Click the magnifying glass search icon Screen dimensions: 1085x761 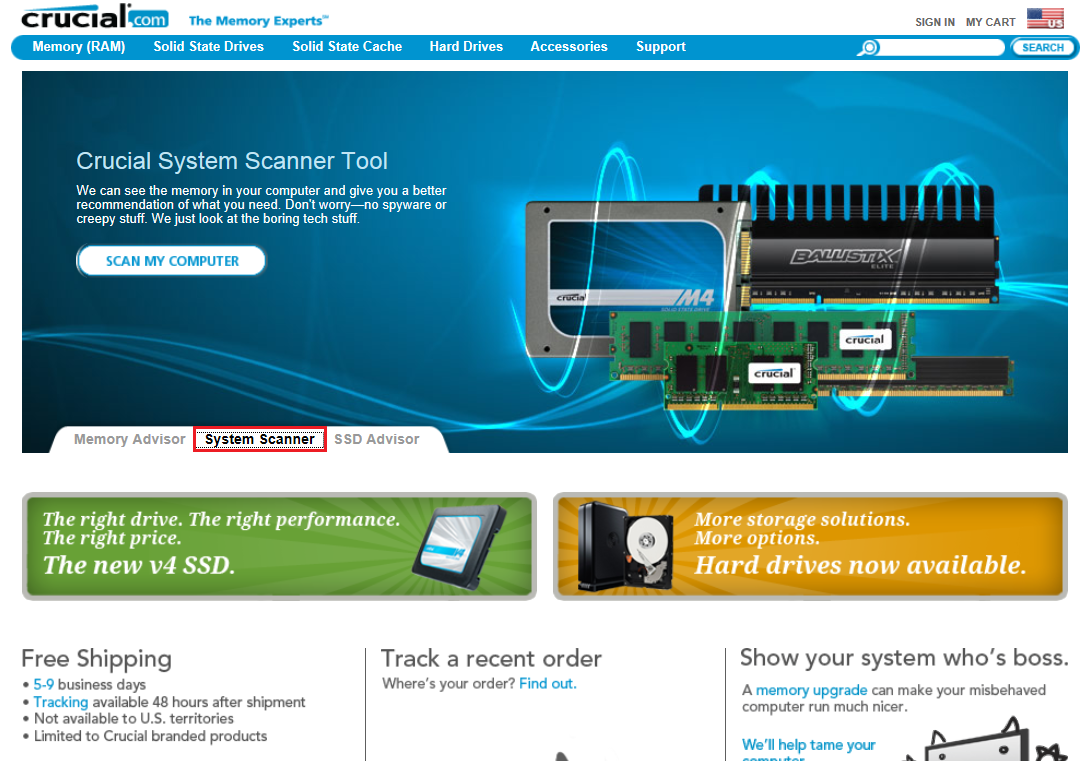869,47
